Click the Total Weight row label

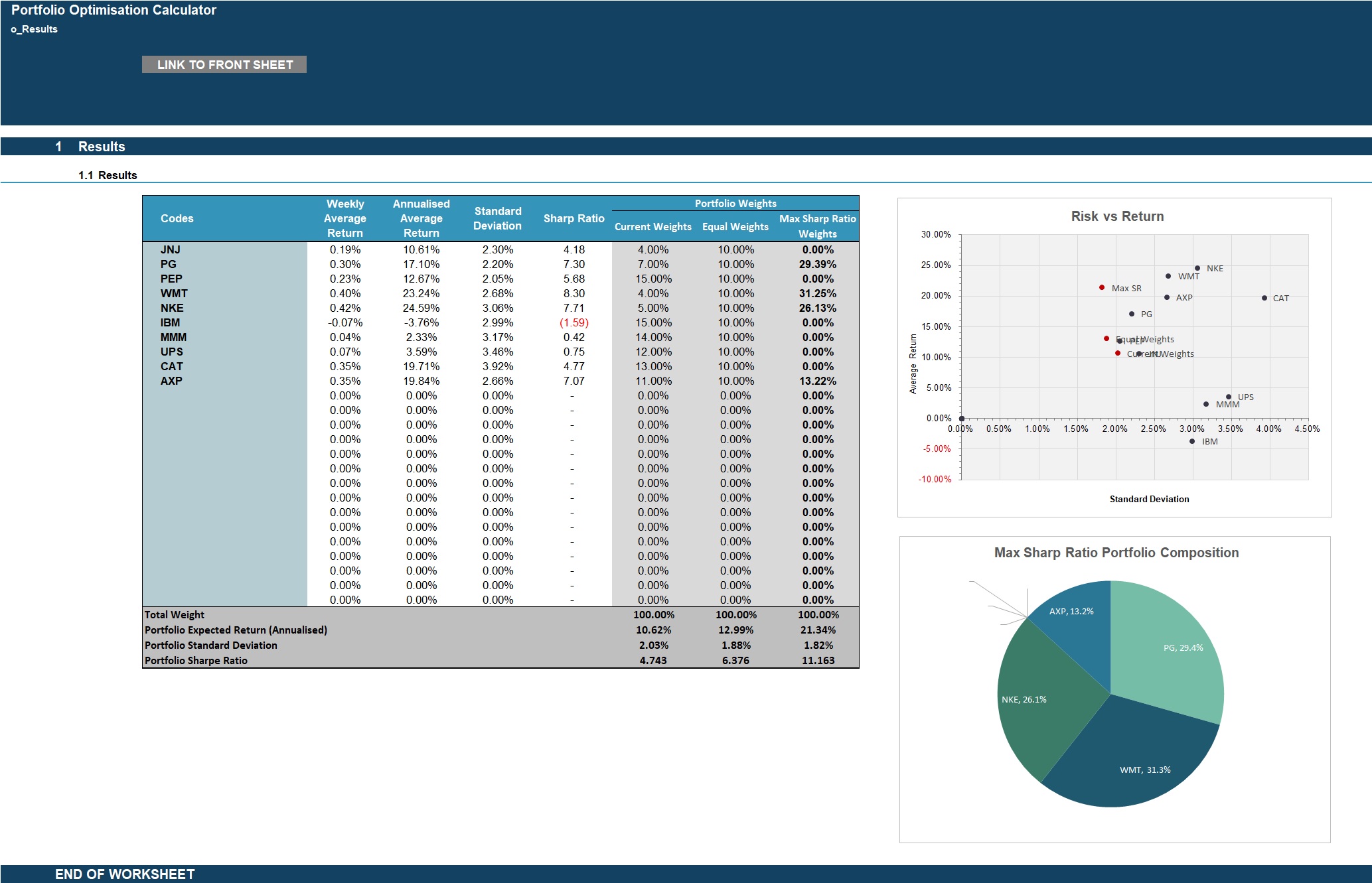point(175,615)
